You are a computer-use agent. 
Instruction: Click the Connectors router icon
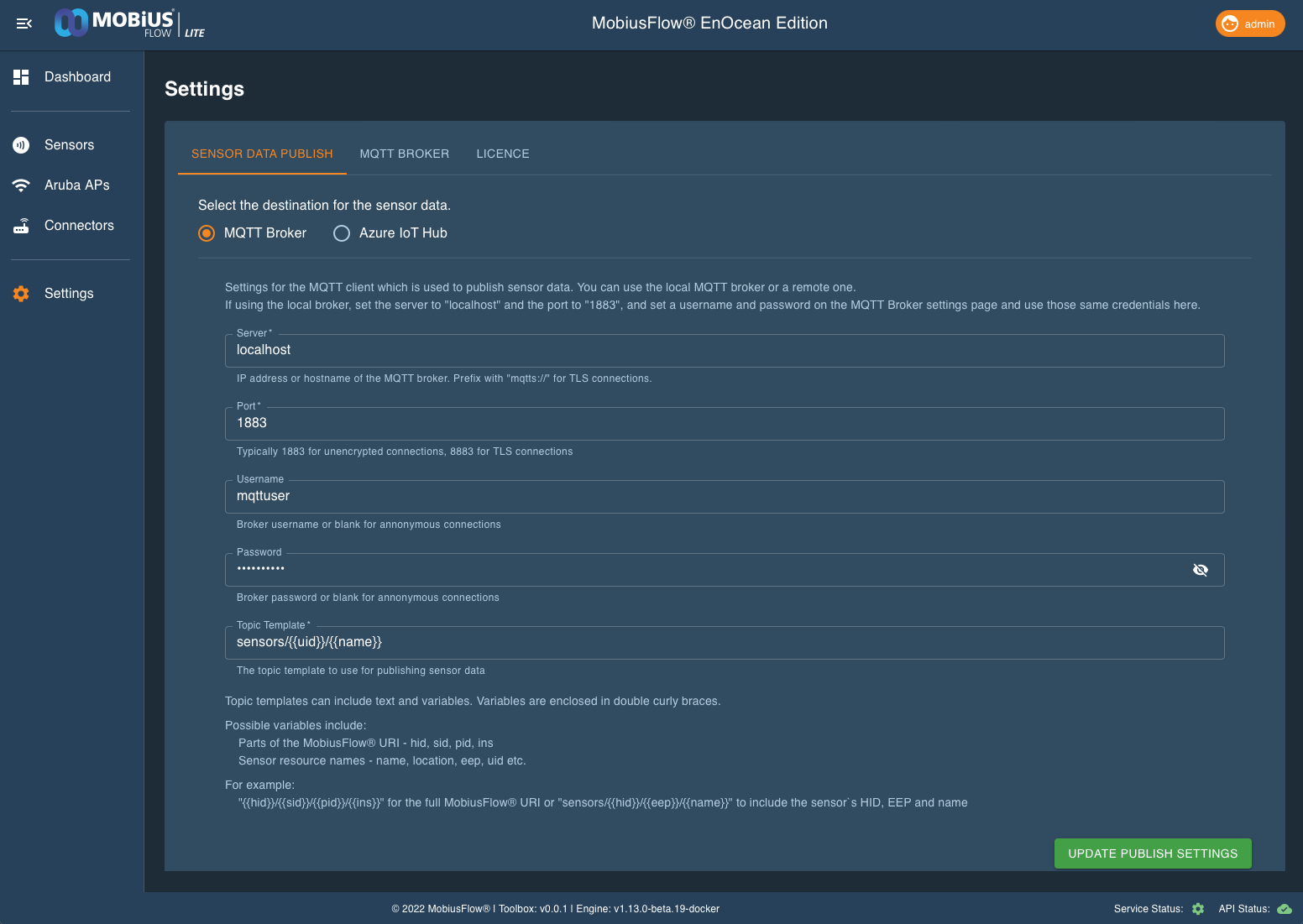pos(21,226)
